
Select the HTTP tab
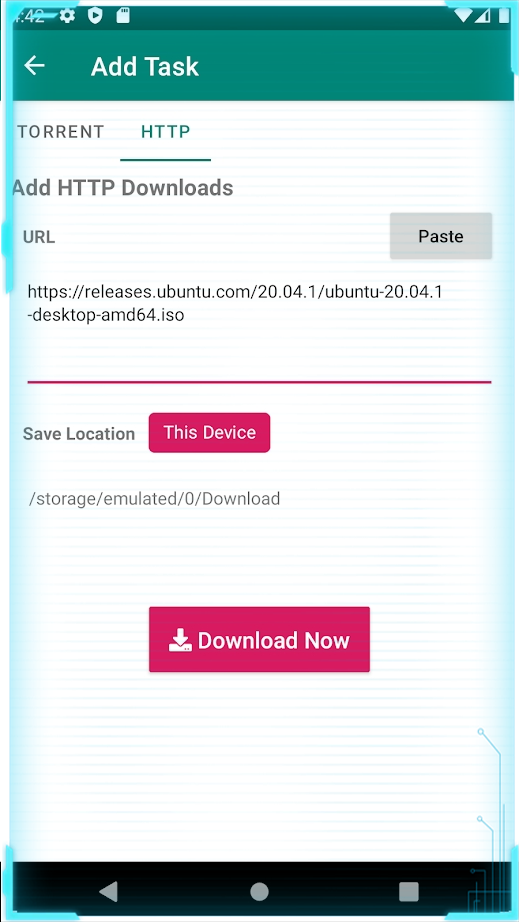click(166, 132)
